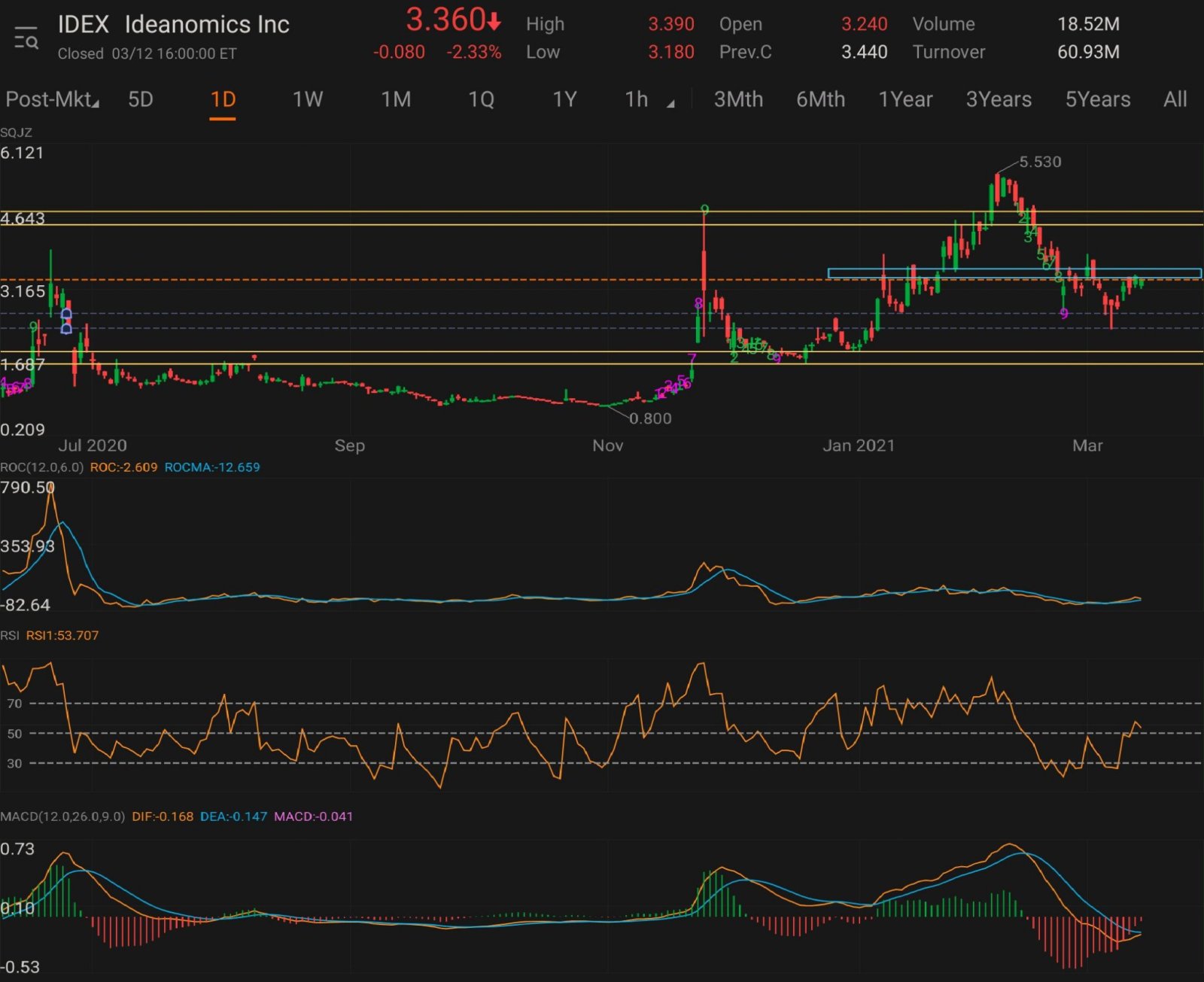Click the ROCMA:-12.659 value
Viewport: 1204px width, 982px height.
(x=212, y=467)
